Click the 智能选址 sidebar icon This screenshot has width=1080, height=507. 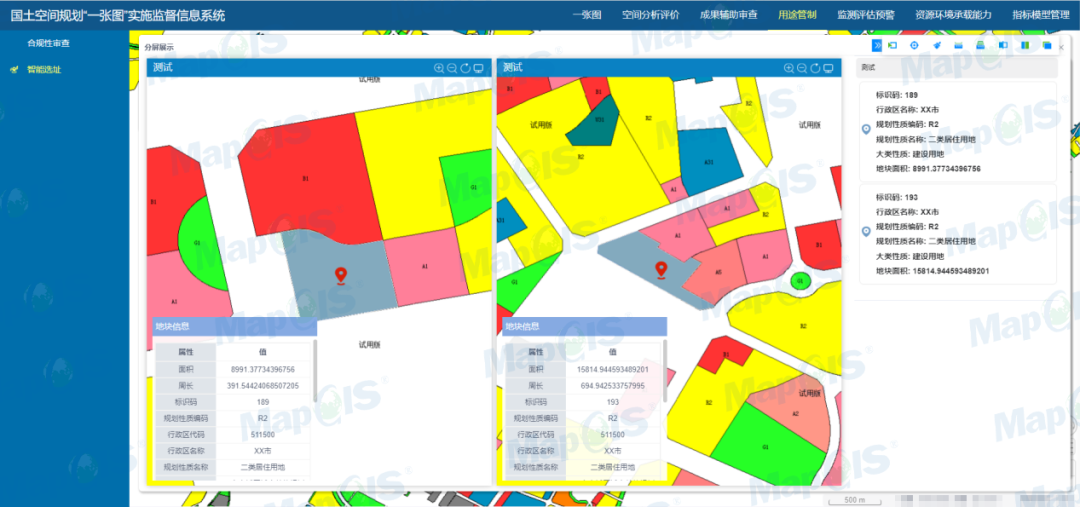tap(14, 69)
